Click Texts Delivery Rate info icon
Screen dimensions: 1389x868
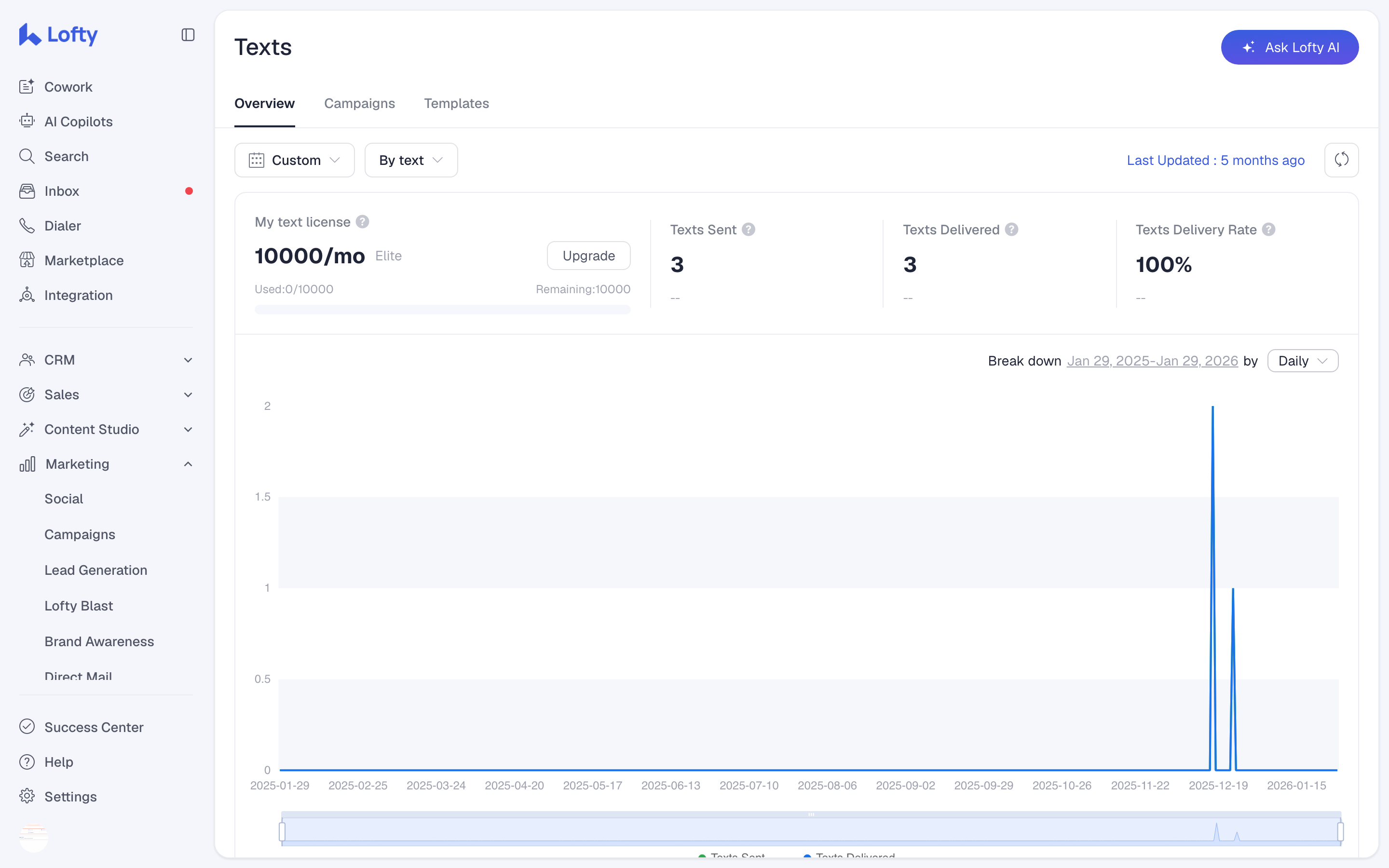pyautogui.click(x=1268, y=230)
